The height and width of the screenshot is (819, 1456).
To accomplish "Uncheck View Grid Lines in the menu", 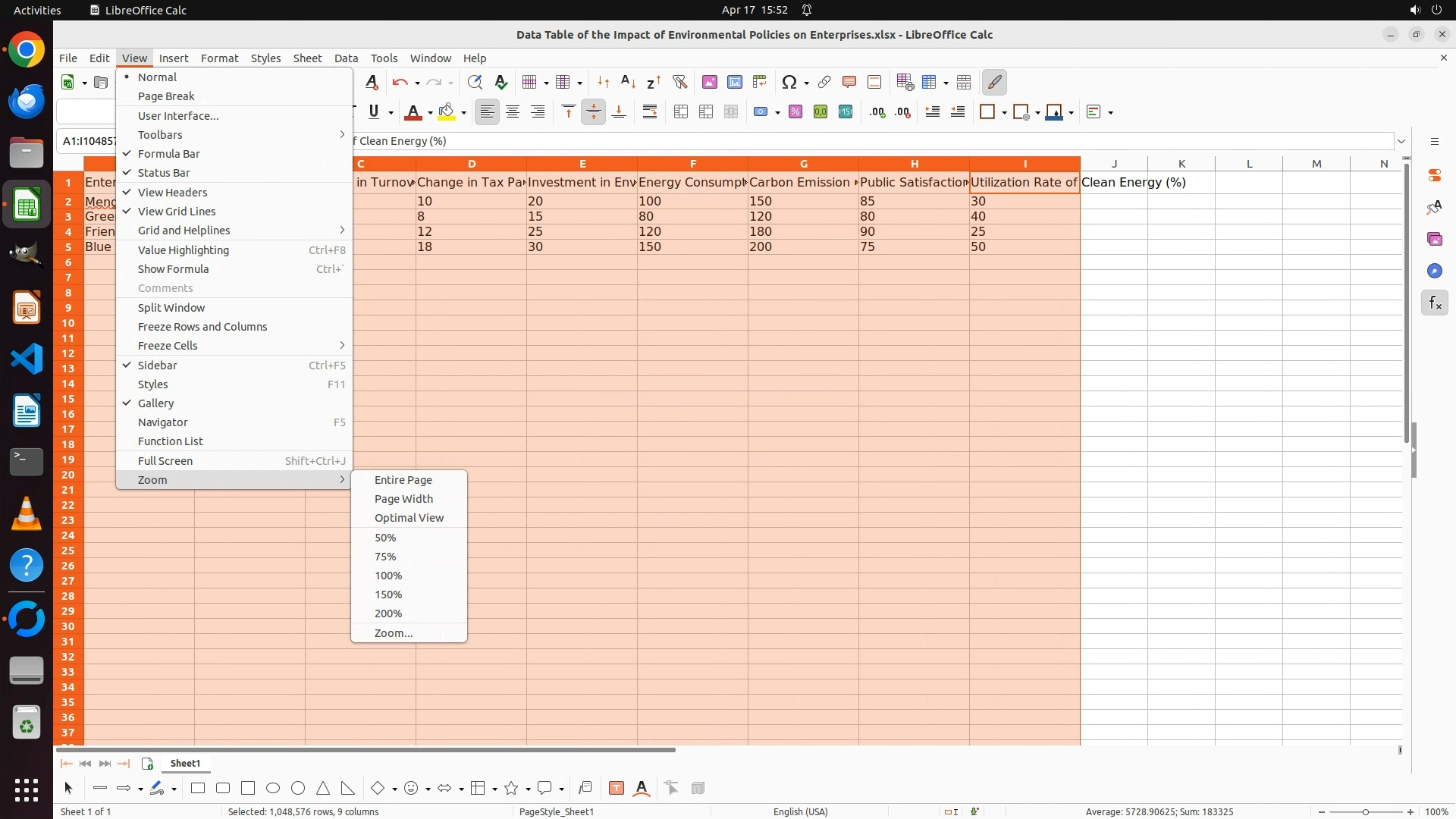I will (177, 212).
